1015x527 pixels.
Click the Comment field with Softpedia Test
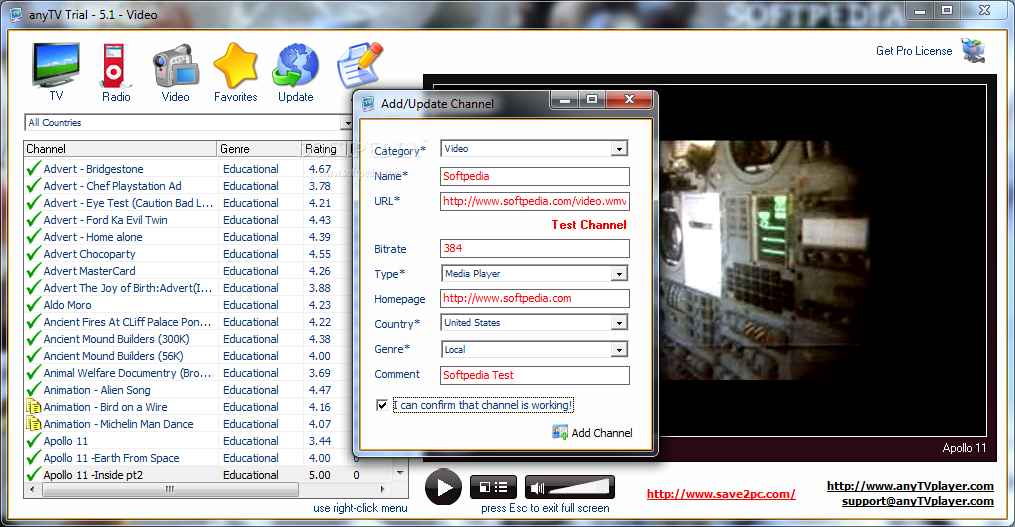tap(535, 376)
